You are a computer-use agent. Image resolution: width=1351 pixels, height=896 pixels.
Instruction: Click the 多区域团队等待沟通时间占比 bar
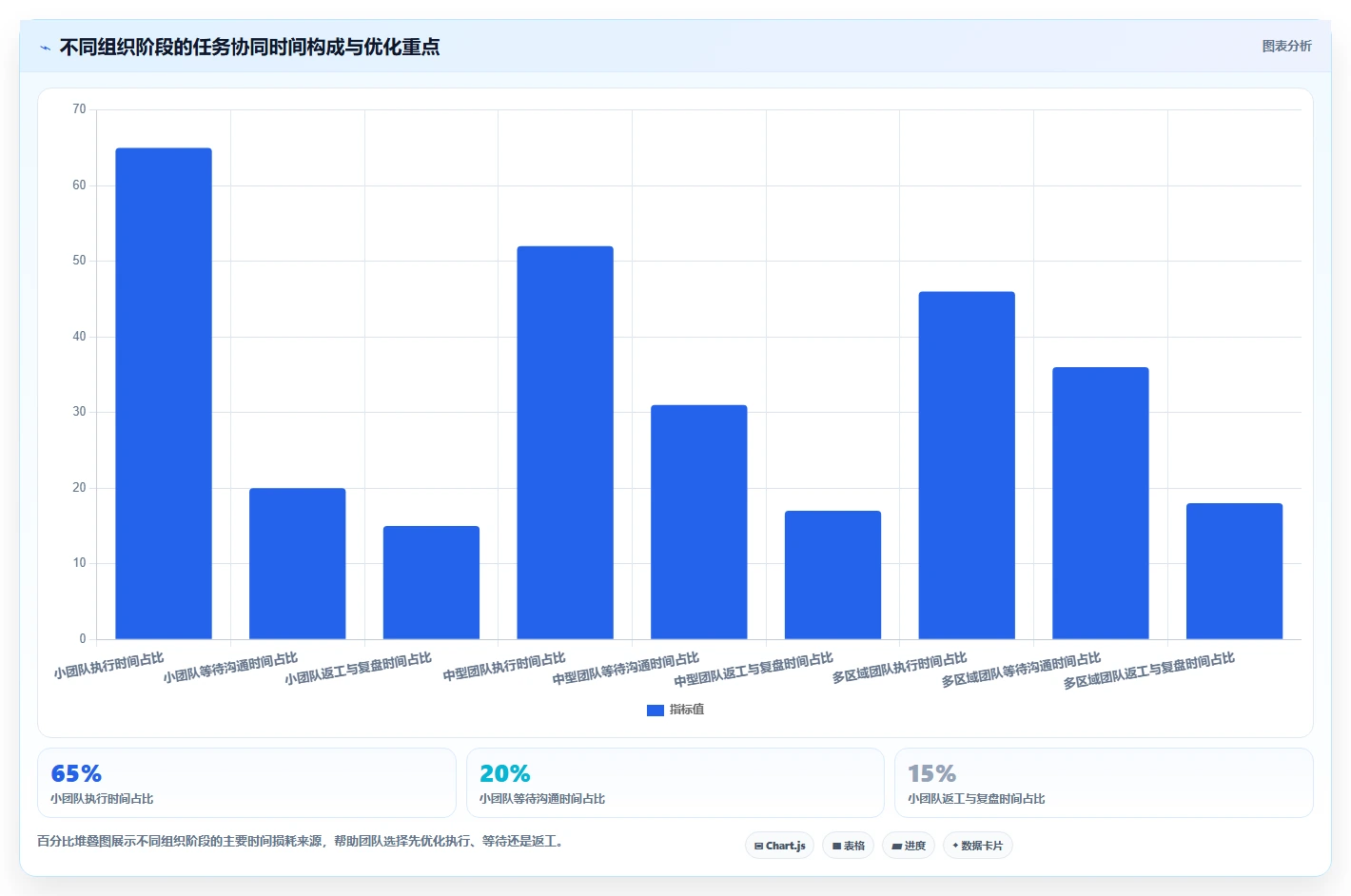point(1101,503)
